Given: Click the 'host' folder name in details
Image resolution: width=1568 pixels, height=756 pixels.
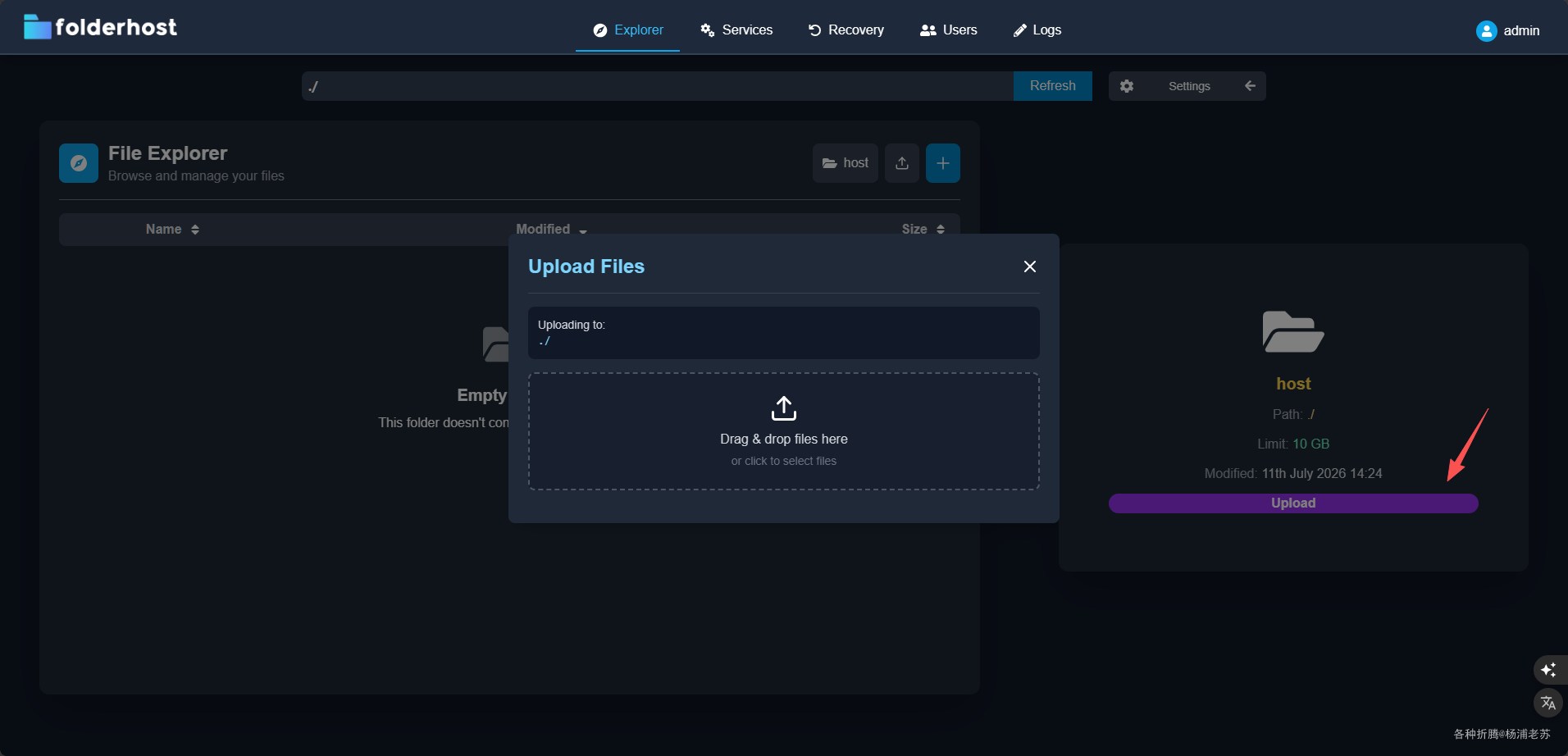Looking at the screenshot, I should point(1293,384).
